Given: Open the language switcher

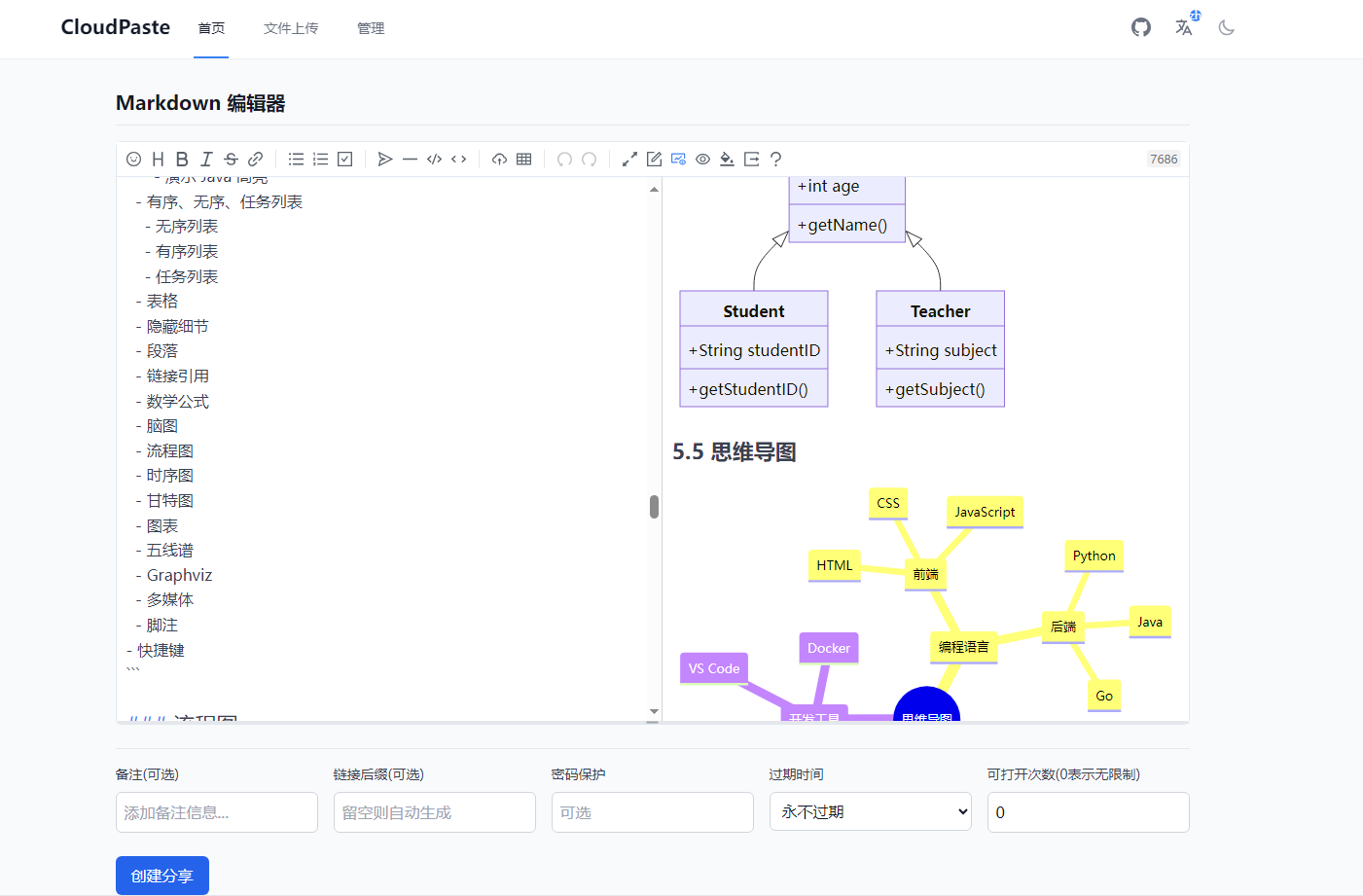Looking at the screenshot, I should (1184, 27).
